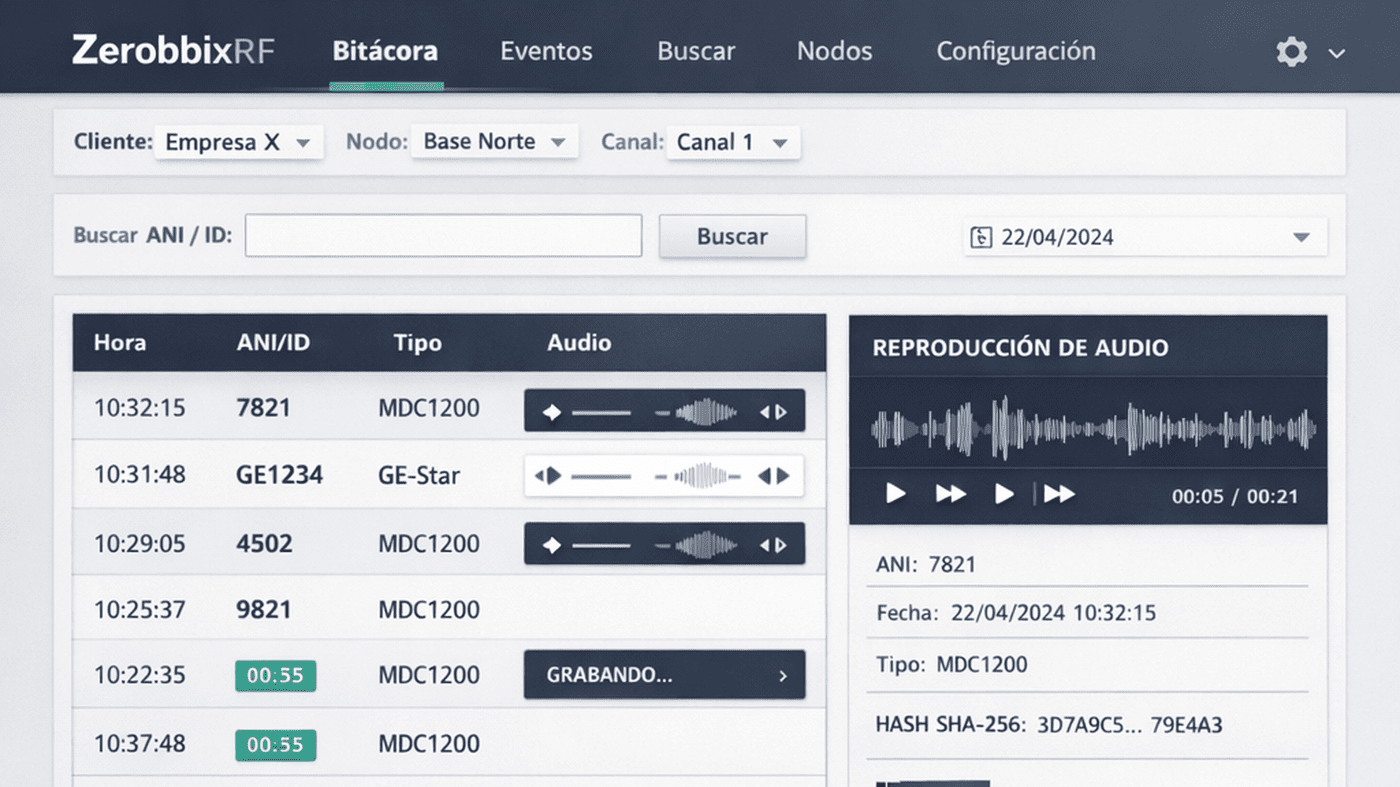Click the fast-forward icon in the playback panel

click(x=949, y=492)
